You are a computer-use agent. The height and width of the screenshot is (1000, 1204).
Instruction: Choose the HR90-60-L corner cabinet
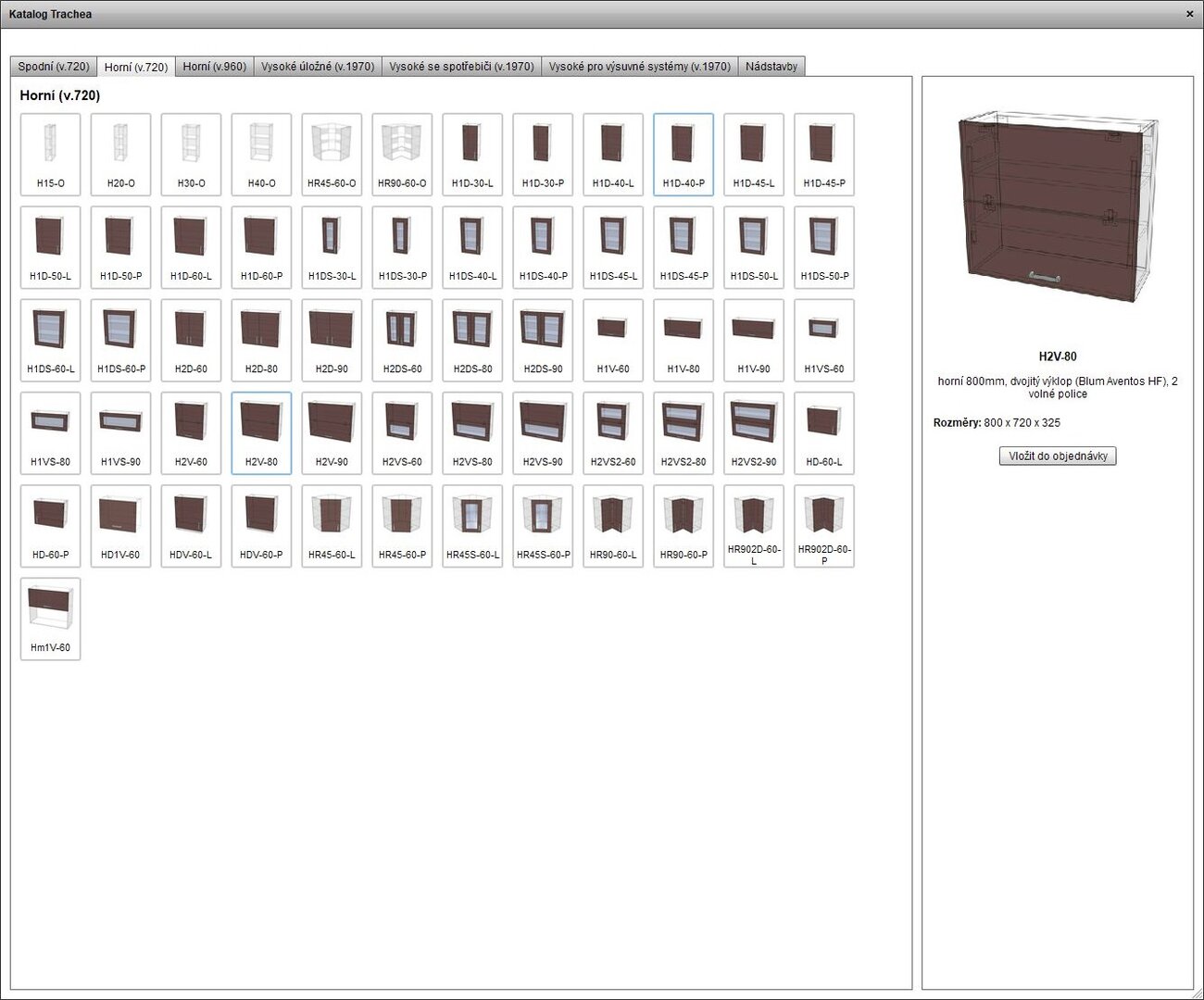pyautogui.click(x=613, y=525)
